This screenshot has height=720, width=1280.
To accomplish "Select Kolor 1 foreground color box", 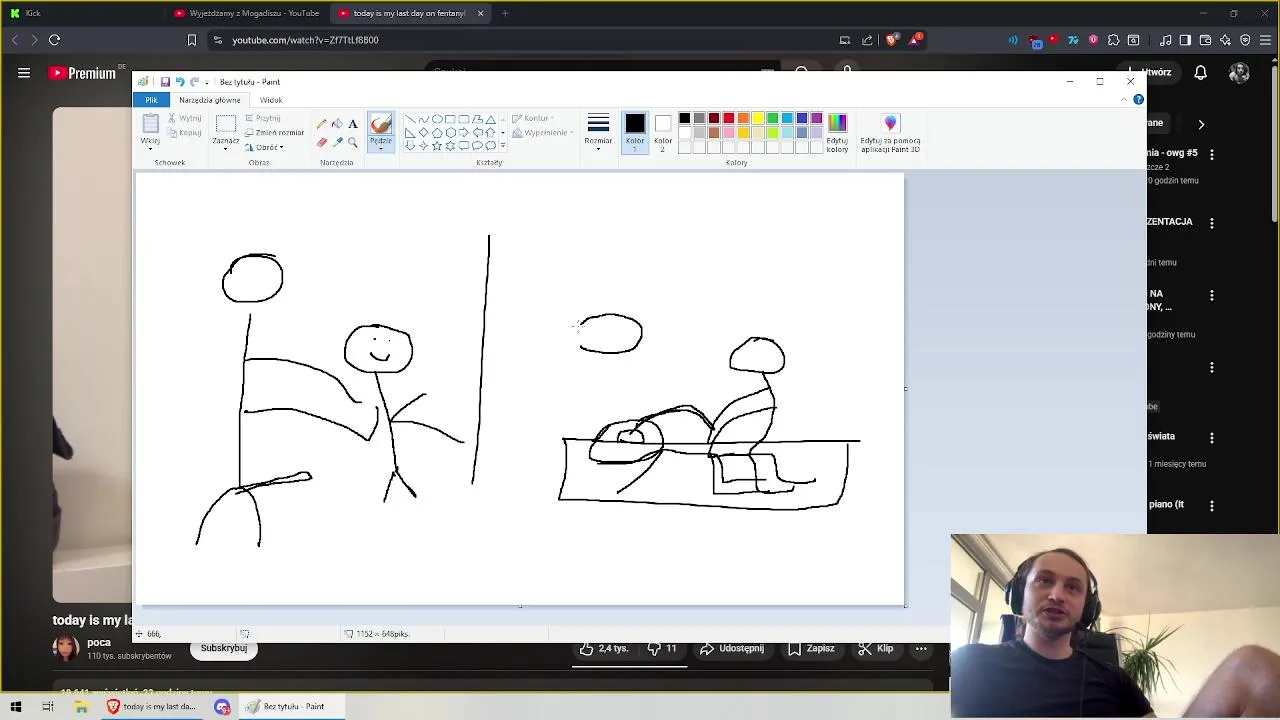I will pos(635,131).
